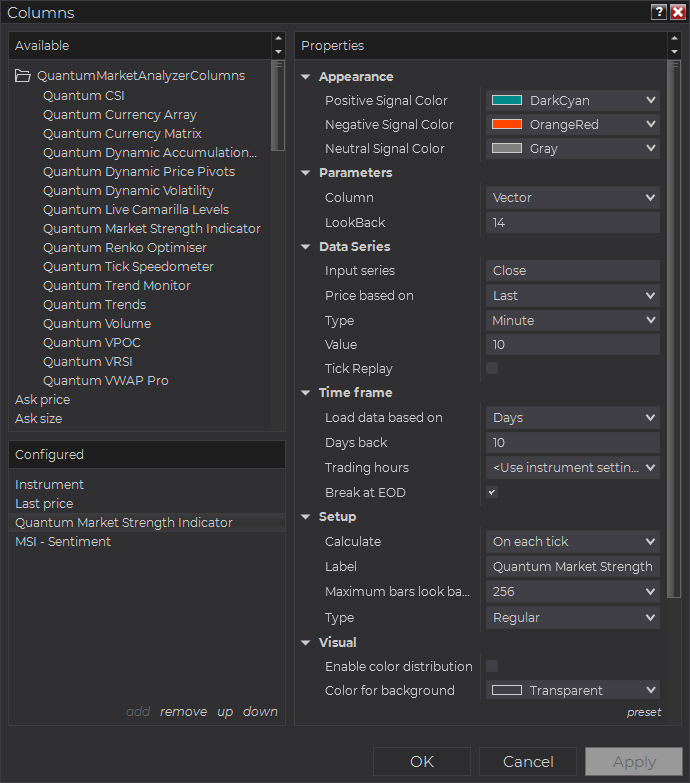
Task: Click the help question mark icon
Action: tap(659, 12)
